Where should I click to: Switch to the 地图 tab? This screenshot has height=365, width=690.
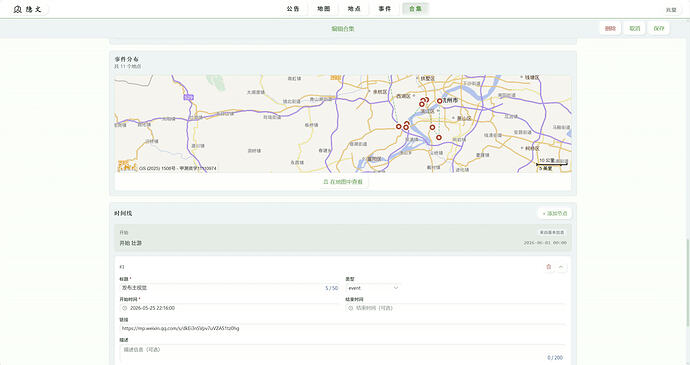point(323,9)
